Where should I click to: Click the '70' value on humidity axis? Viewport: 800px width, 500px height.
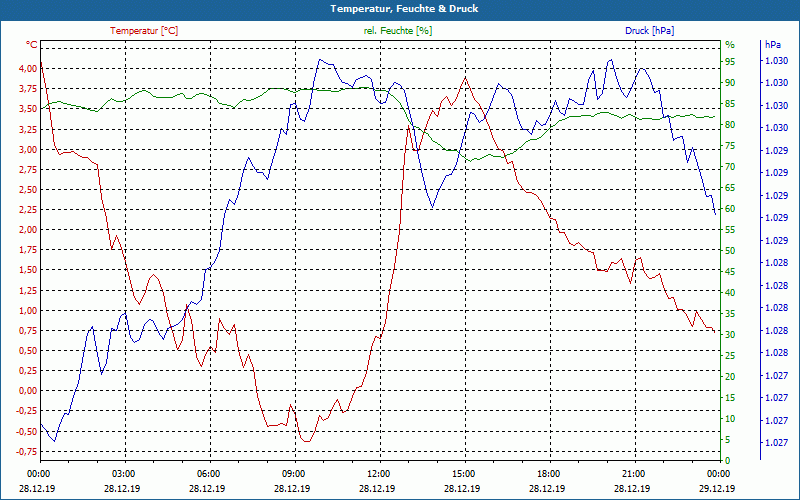click(x=730, y=167)
